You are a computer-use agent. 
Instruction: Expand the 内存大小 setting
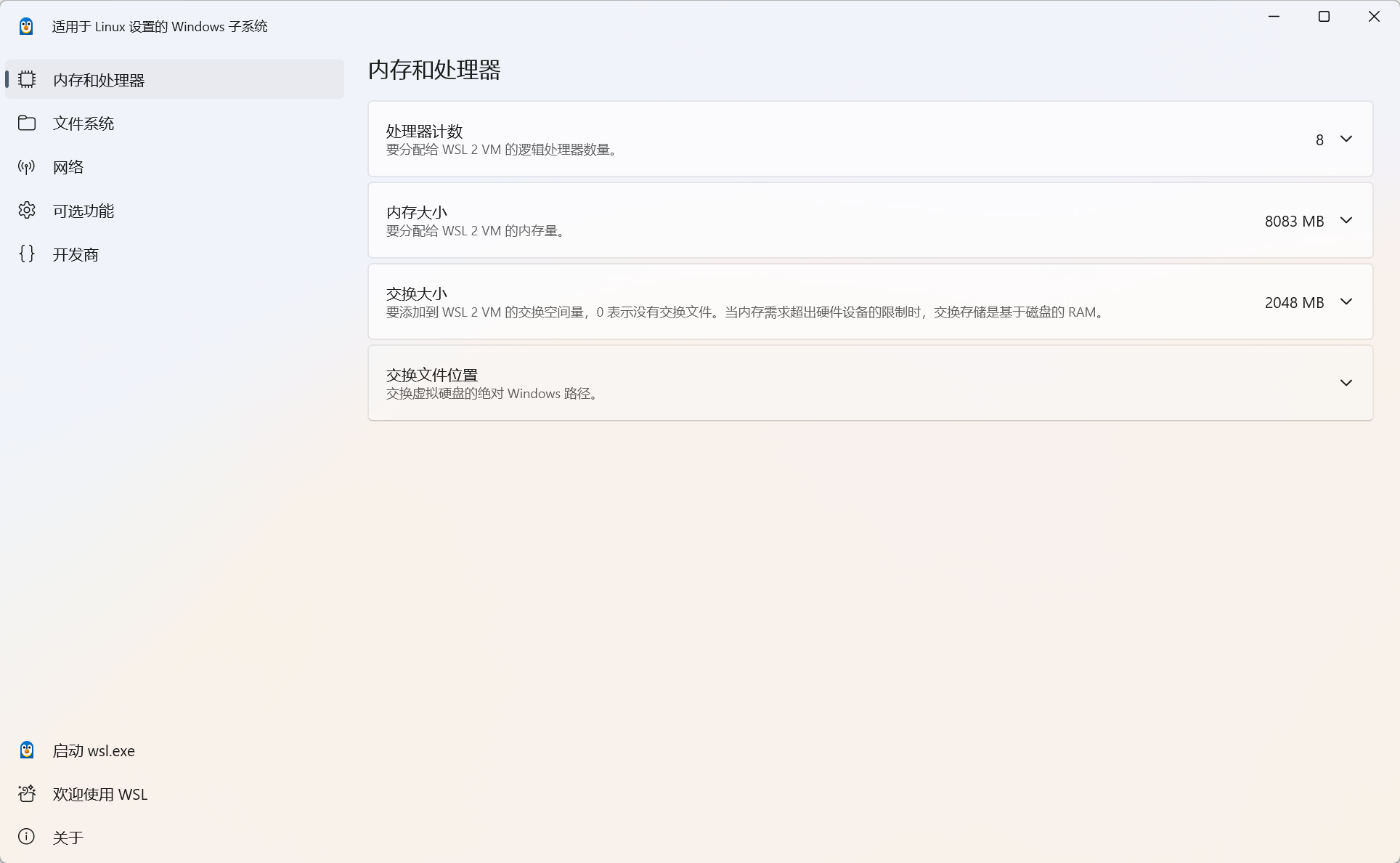pos(1346,220)
